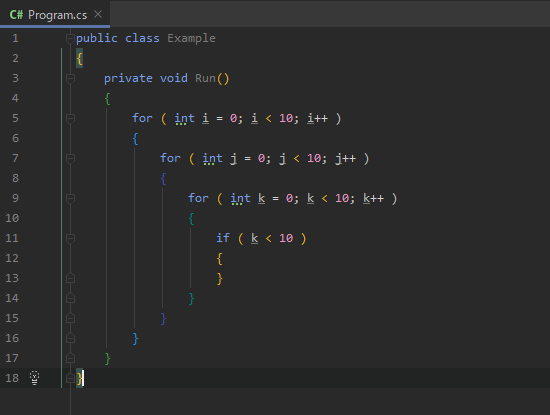The height and width of the screenshot is (415, 550).
Task: Click the teal opening brace on line 10
Action: click(192, 219)
